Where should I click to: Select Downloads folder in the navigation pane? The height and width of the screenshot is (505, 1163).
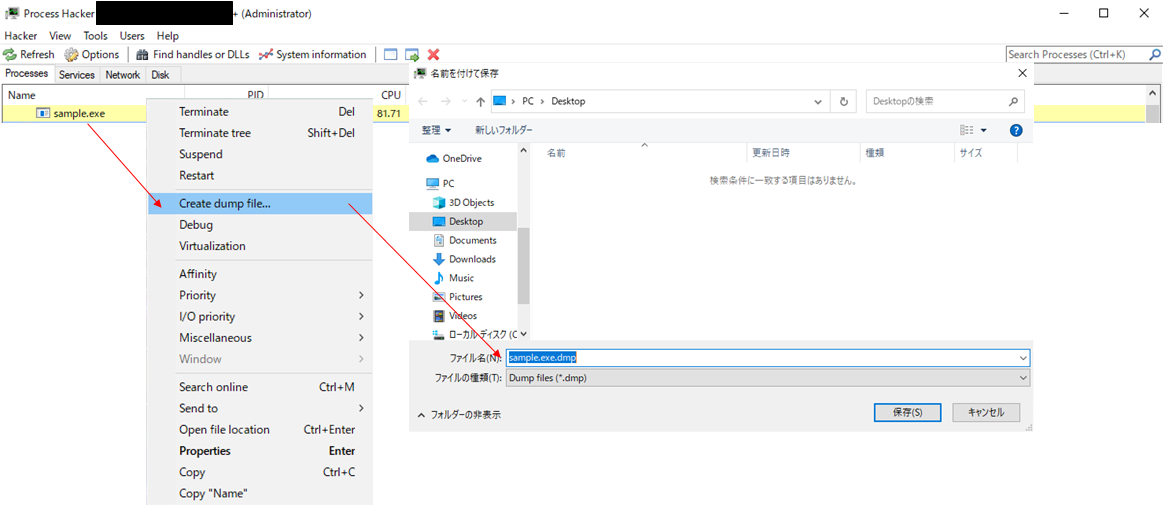pyautogui.click(x=471, y=259)
